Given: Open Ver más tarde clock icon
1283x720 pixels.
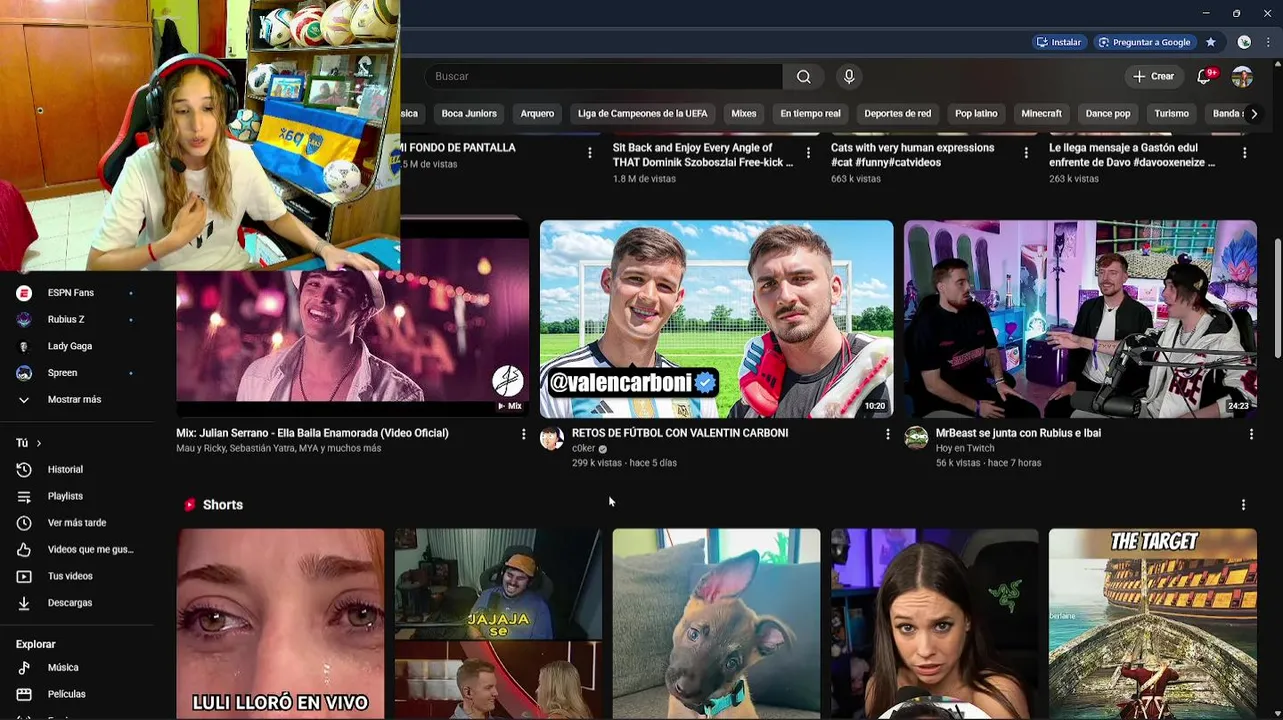Looking at the screenshot, I should click(24, 523).
